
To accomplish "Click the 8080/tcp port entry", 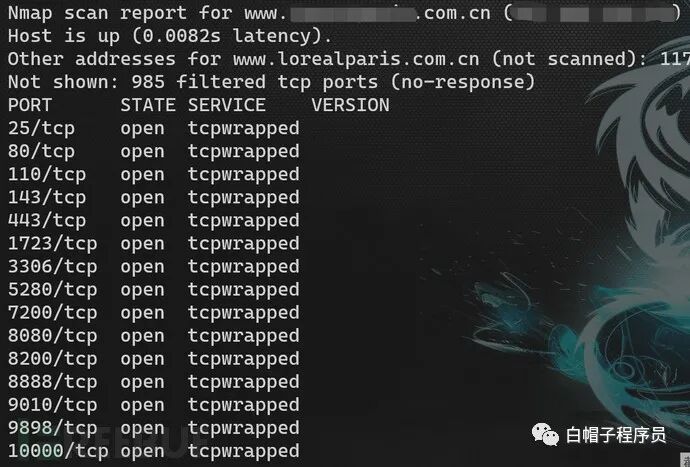I will [52, 336].
